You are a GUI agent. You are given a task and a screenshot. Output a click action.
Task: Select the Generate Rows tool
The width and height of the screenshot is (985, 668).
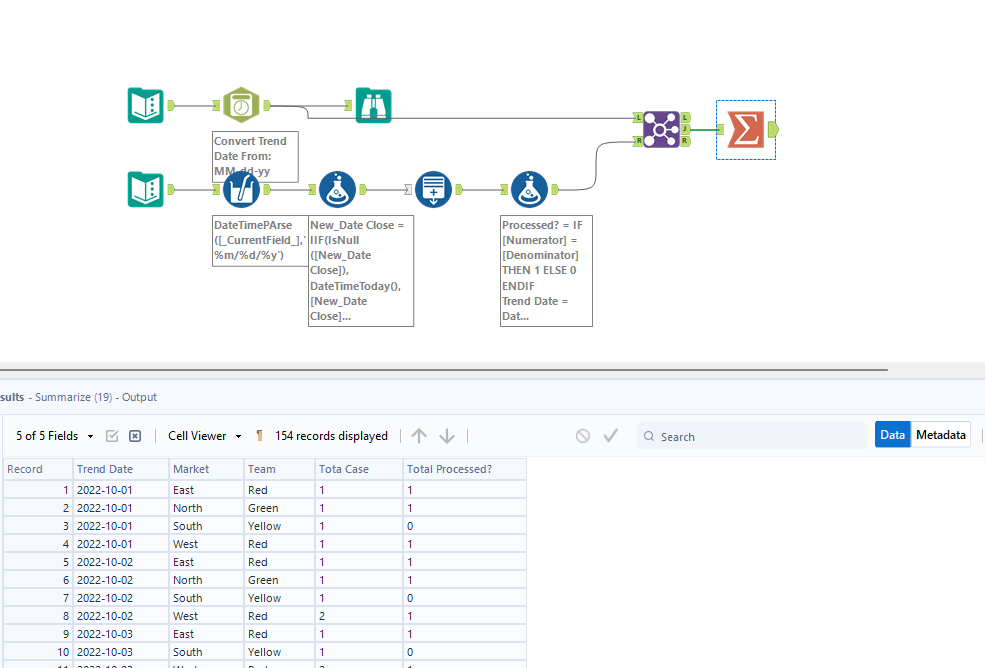click(433, 189)
